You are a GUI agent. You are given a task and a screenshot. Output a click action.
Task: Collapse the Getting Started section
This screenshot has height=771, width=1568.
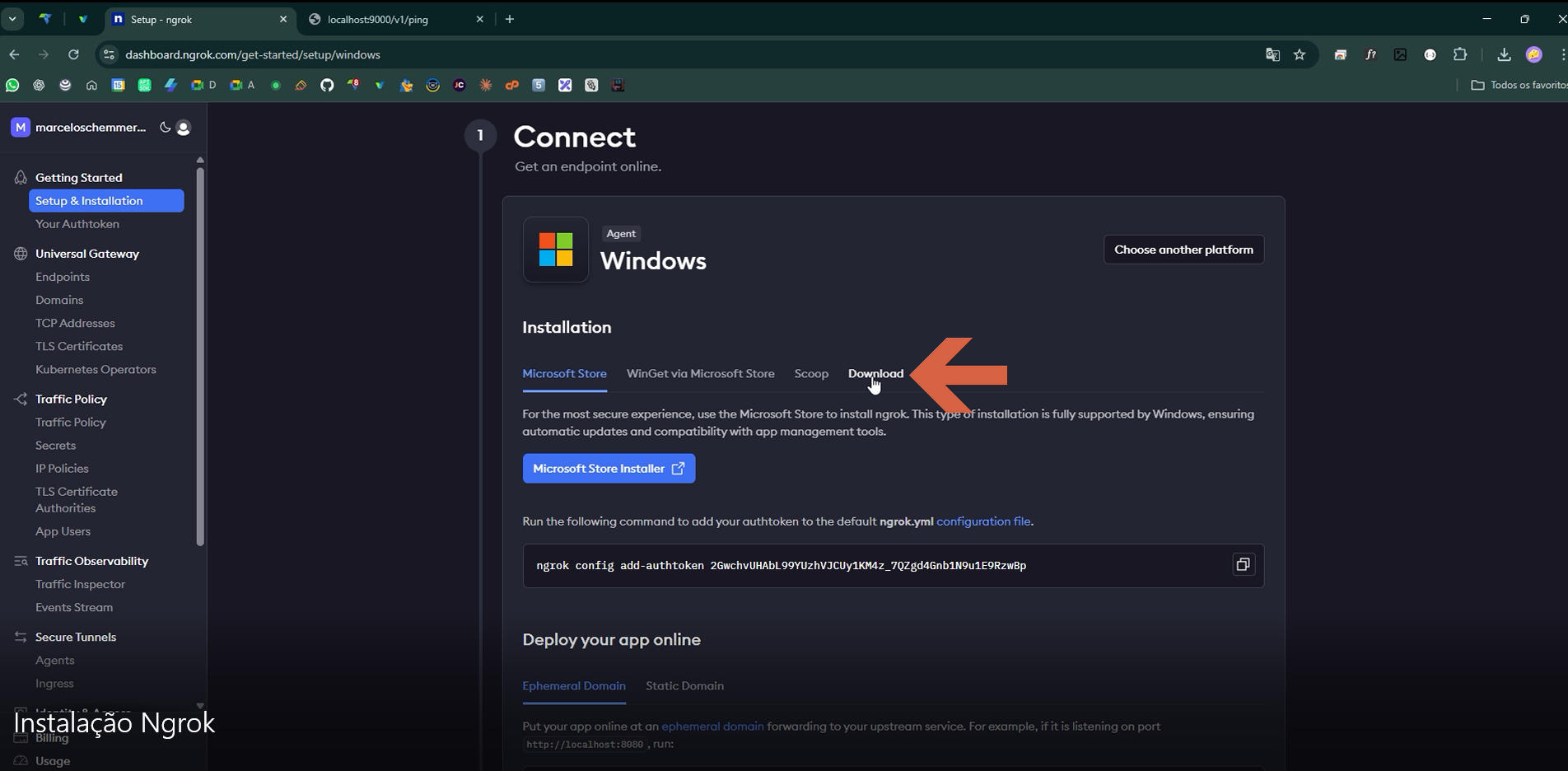click(79, 177)
